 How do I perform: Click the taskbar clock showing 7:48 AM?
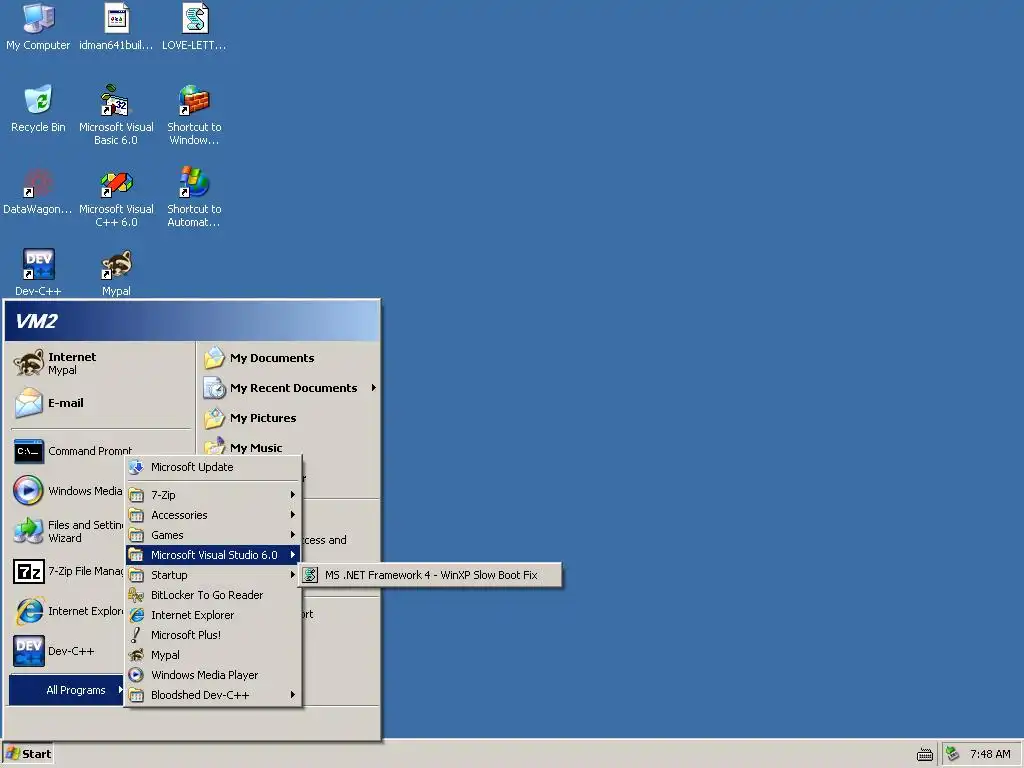click(x=990, y=754)
